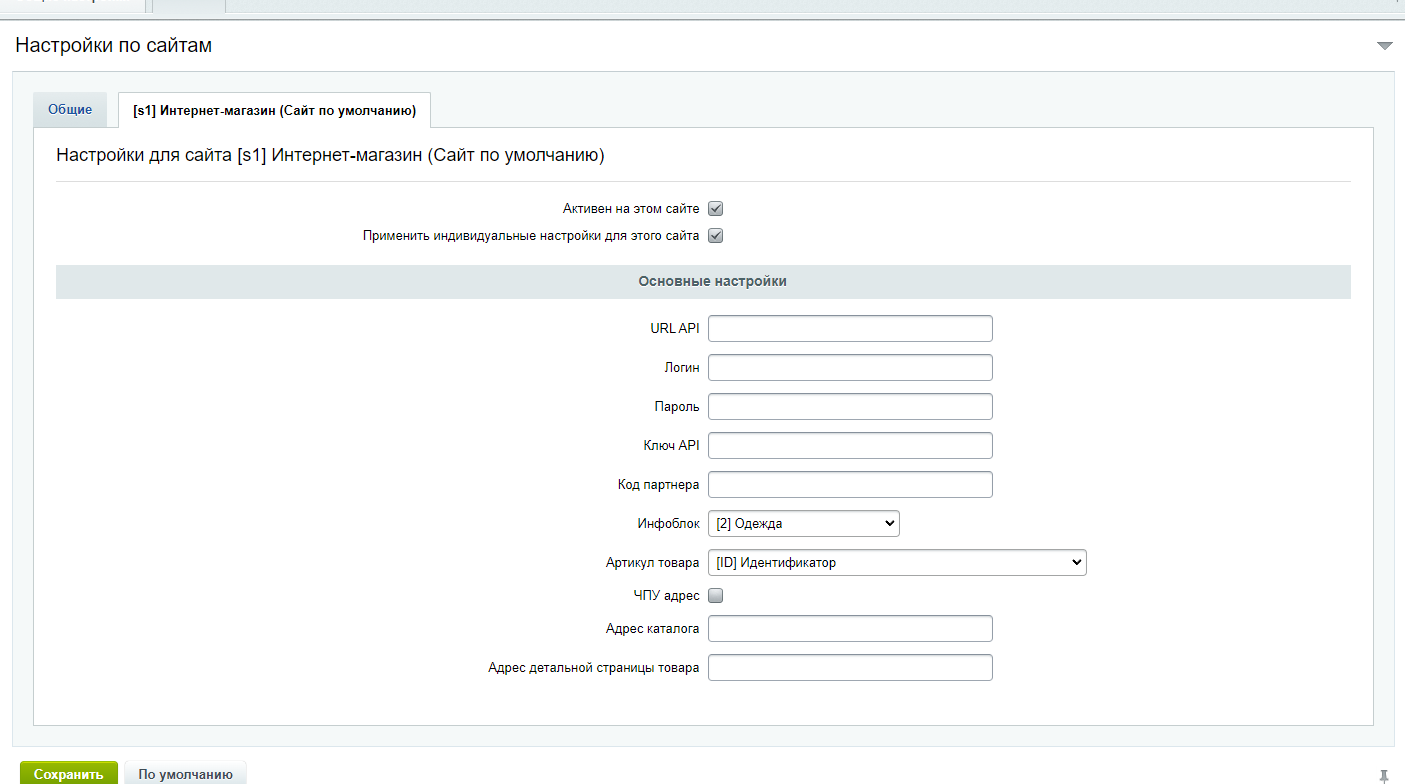This screenshot has width=1405, height=784.
Task: Click the По умолчанию button
Action: (x=186, y=774)
